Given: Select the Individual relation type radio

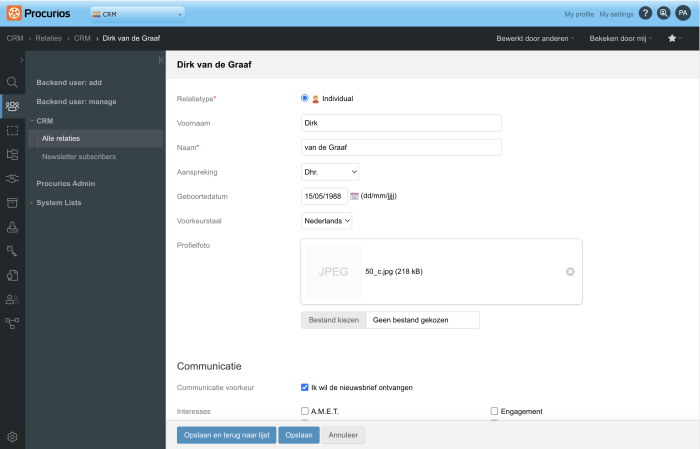Looking at the screenshot, I should (x=304, y=98).
